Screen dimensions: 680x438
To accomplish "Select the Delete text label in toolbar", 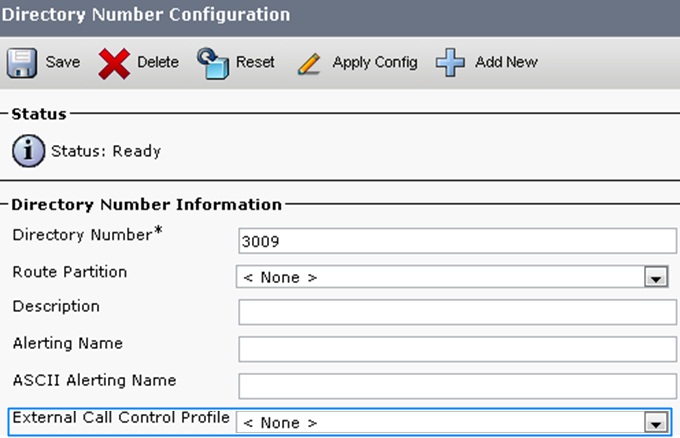I will [x=158, y=62].
